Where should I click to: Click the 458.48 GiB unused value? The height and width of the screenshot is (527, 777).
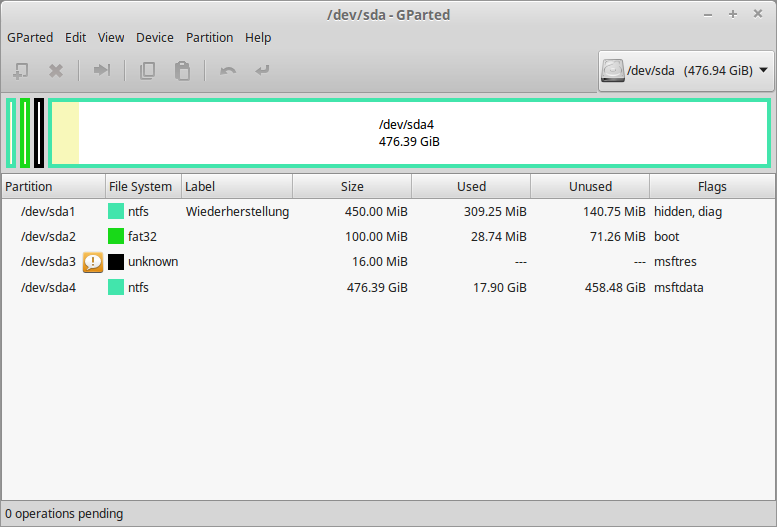(615, 288)
